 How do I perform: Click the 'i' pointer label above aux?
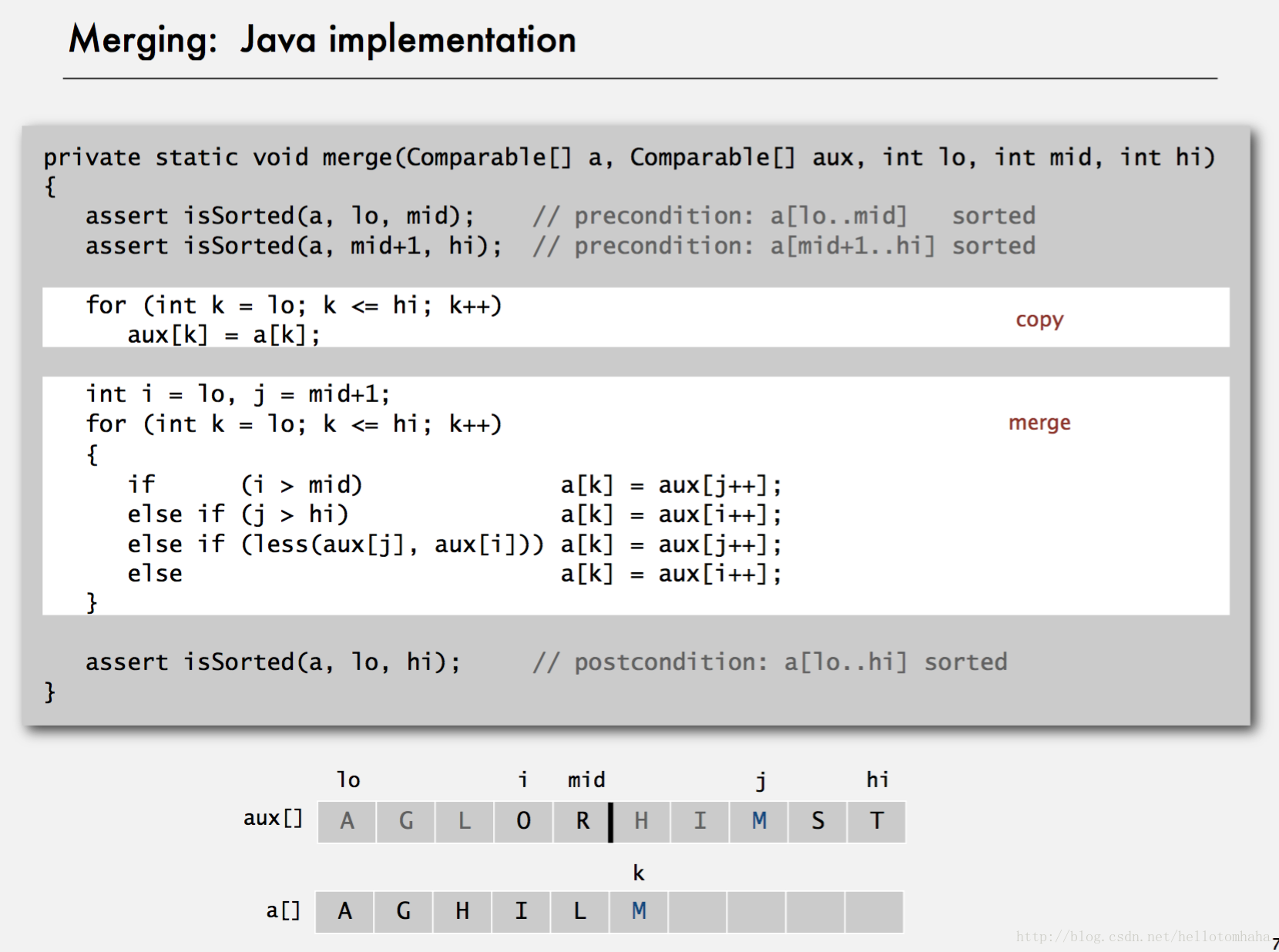[x=523, y=779]
